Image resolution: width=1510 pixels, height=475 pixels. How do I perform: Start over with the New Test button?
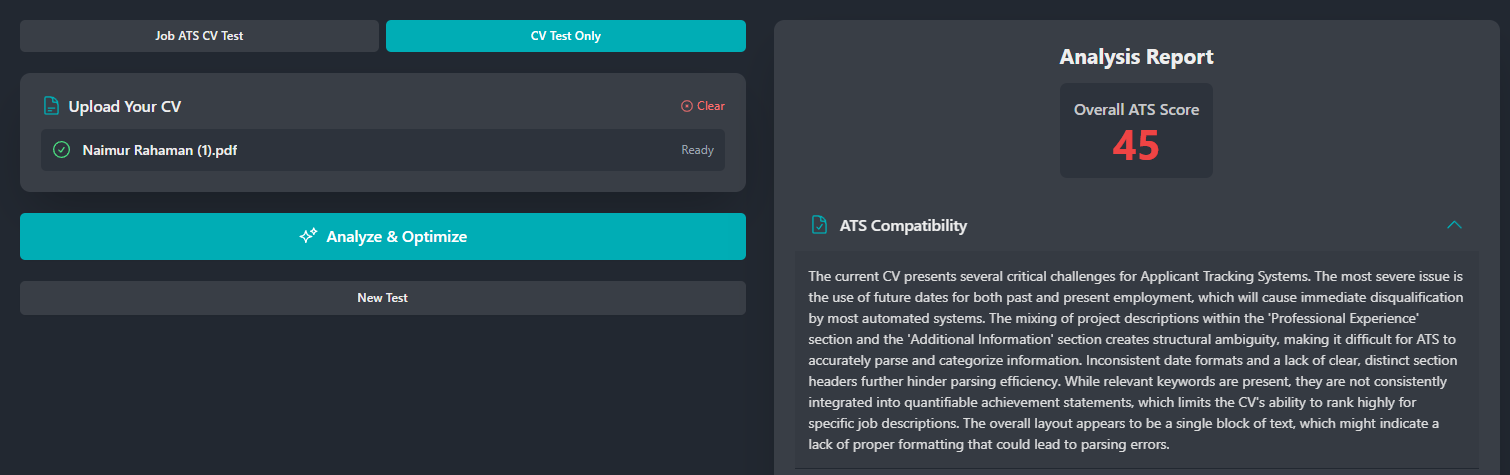tap(382, 298)
